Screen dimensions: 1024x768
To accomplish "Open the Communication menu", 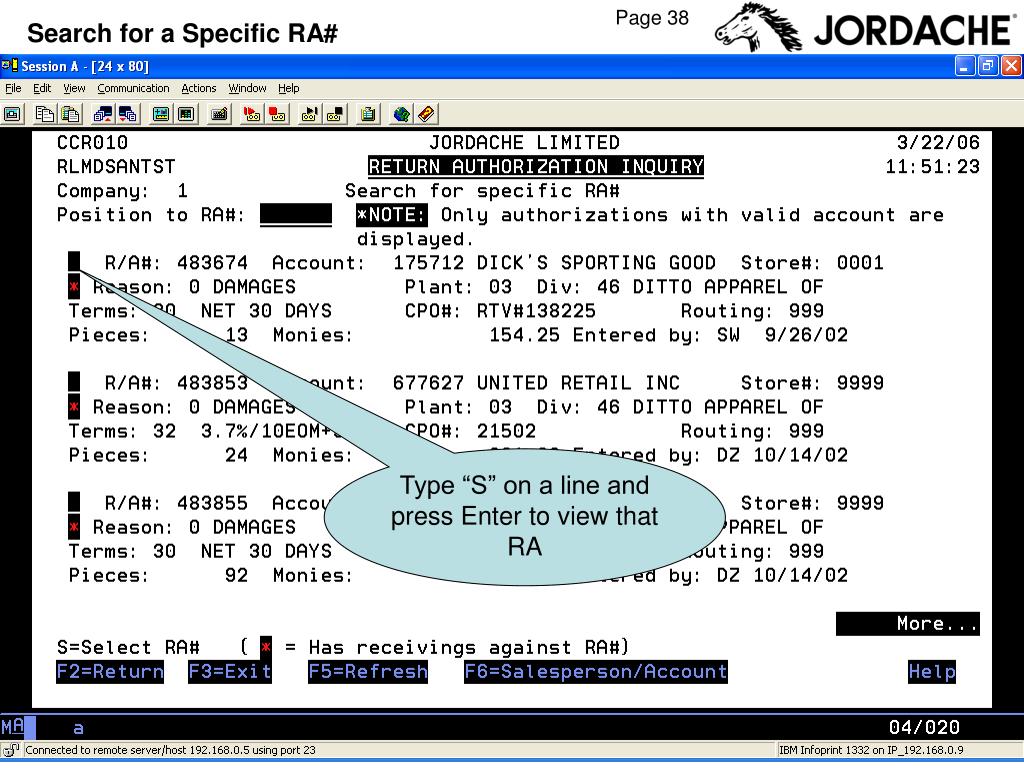I will [x=133, y=88].
